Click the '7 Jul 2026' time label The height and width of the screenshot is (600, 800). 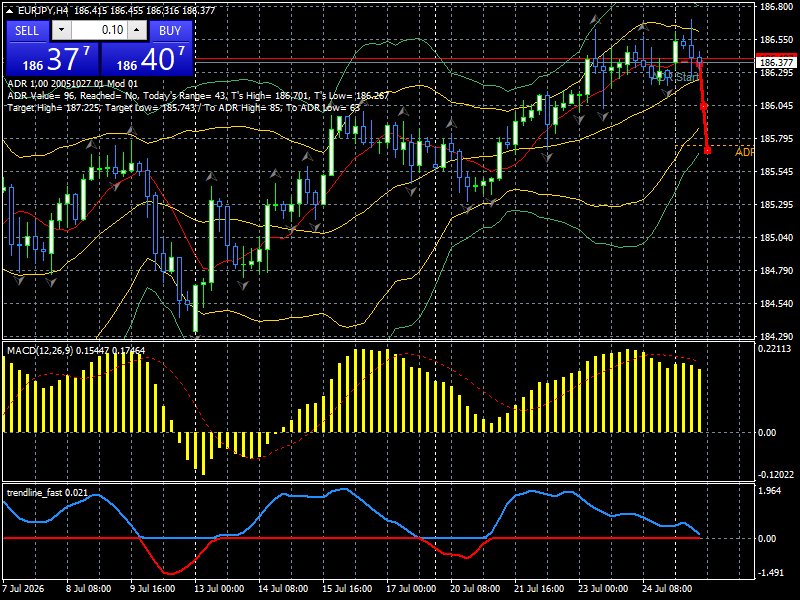coord(24,588)
